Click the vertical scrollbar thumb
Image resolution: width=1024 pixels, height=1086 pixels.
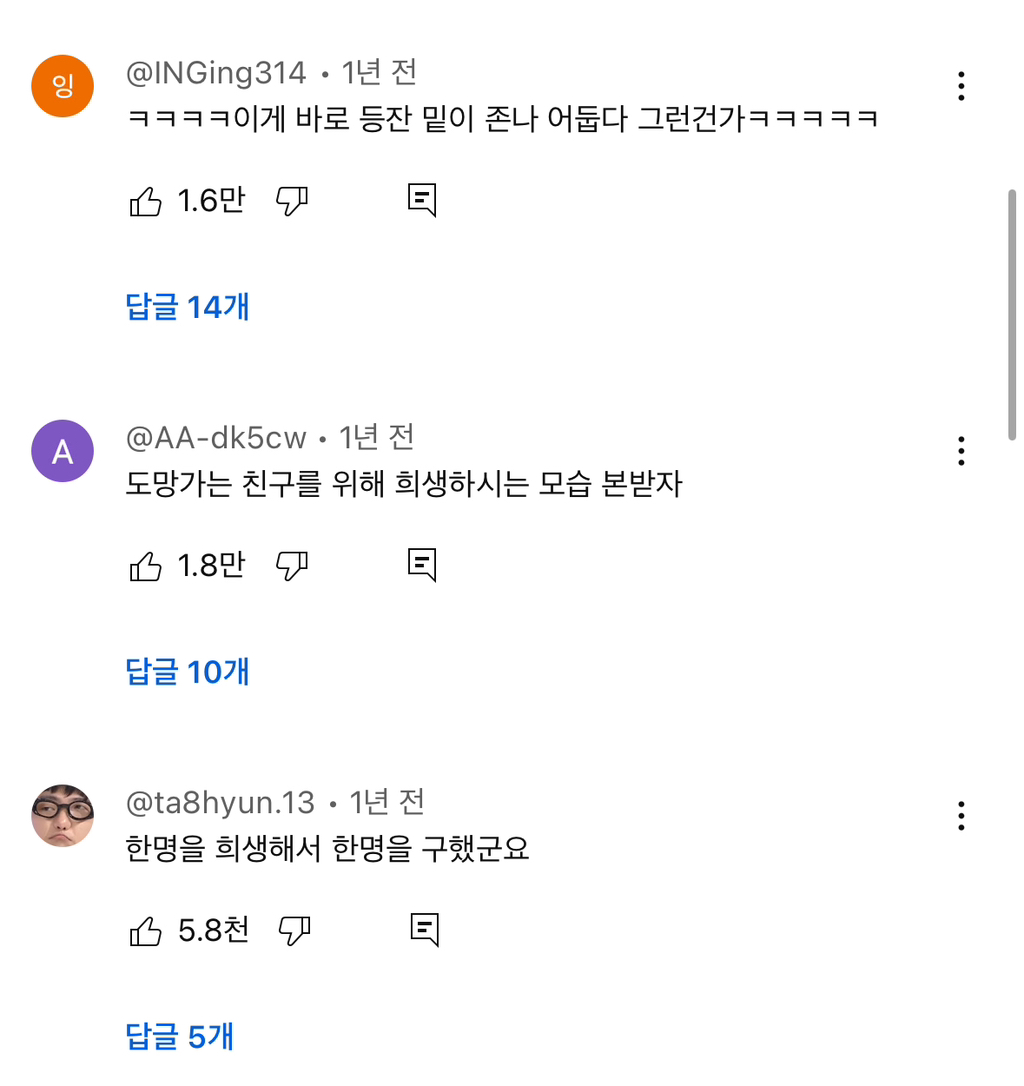pyautogui.click(x=1012, y=315)
